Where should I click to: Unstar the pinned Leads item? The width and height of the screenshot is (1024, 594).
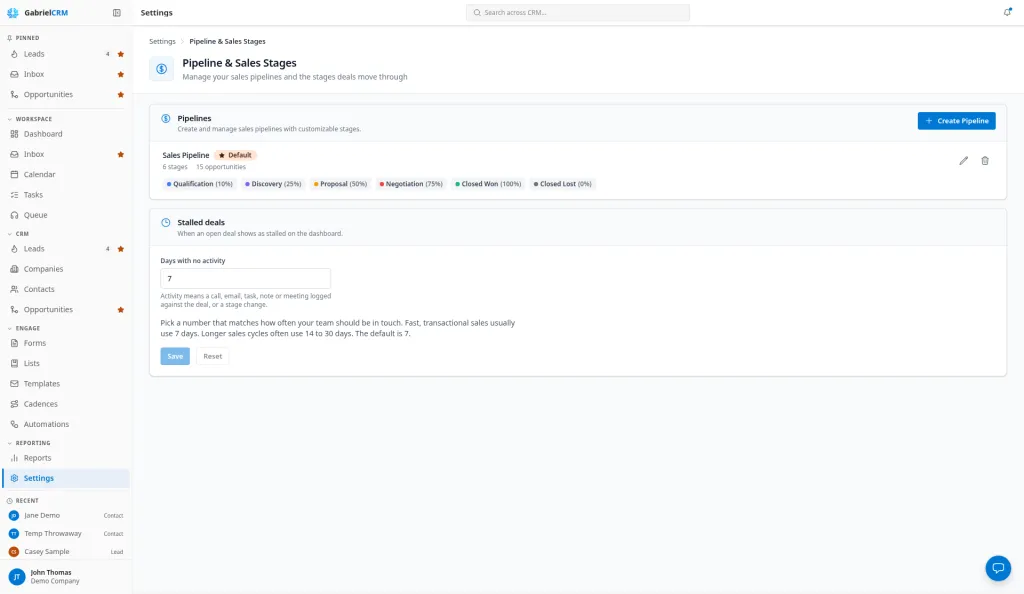tap(121, 54)
